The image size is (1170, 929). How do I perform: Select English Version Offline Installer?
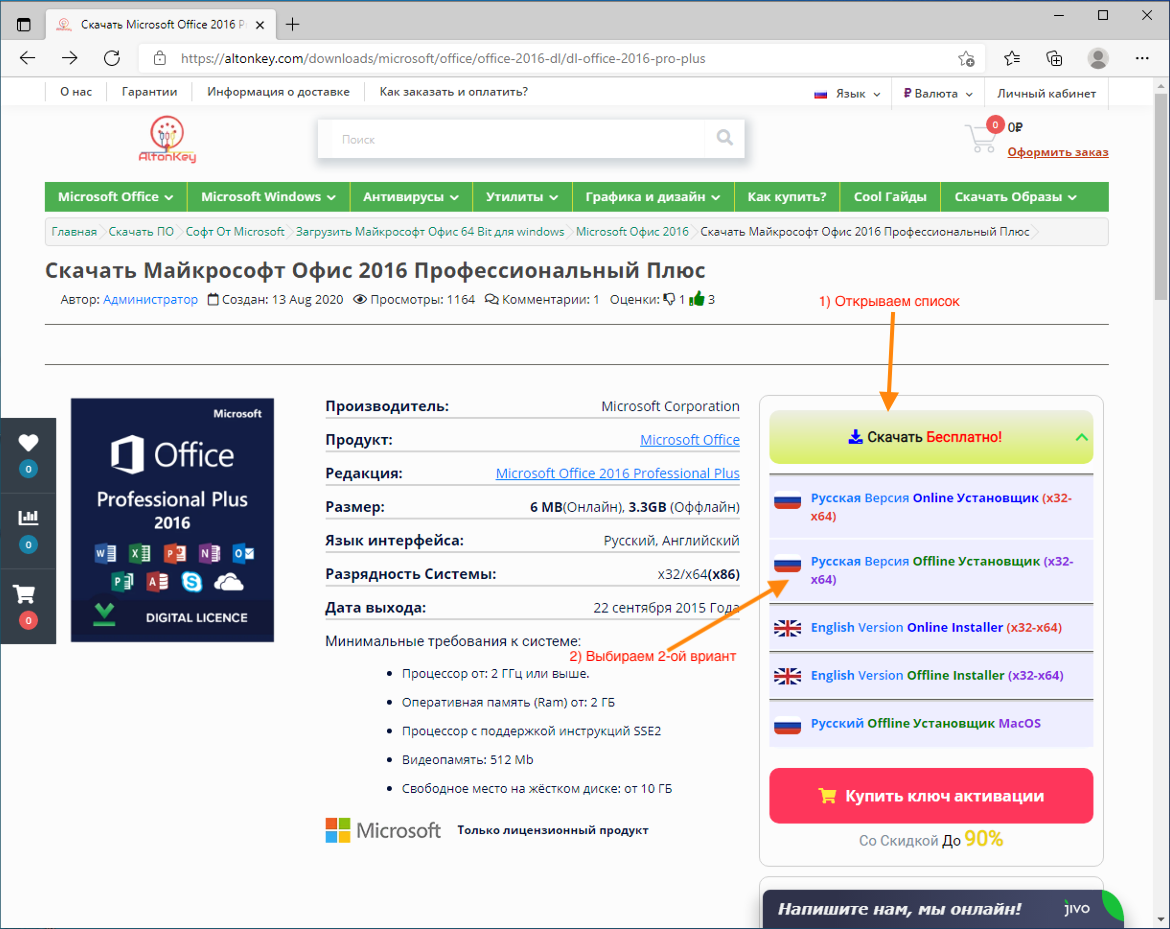(x=931, y=675)
